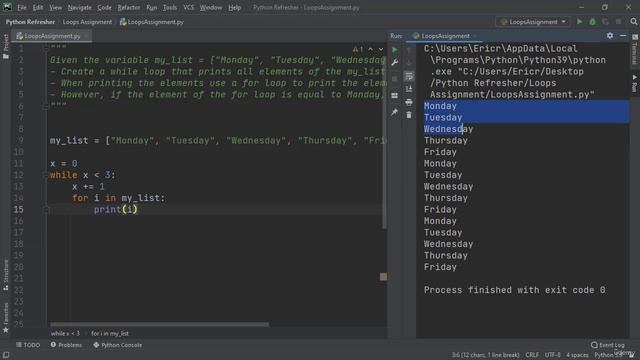Open the Structure tool window sidebar button
This screenshot has width=640, height=360.
[x=6, y=275]
